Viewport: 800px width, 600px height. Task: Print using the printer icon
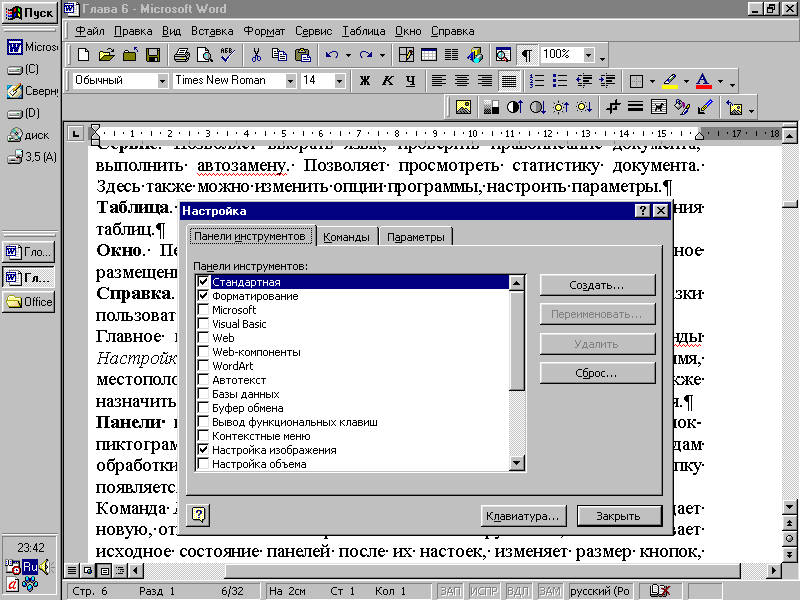[182, 55]
